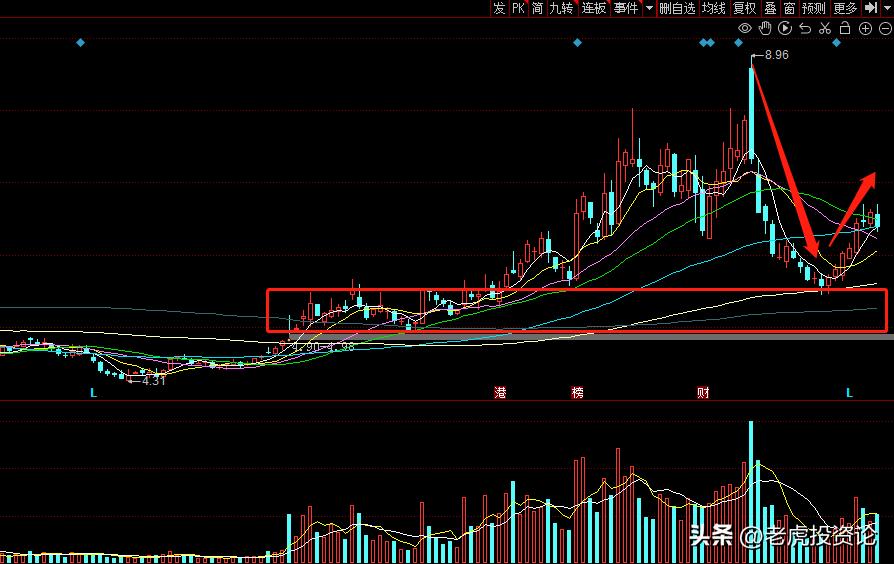Click the 8.96 high price label

(777, 55)
